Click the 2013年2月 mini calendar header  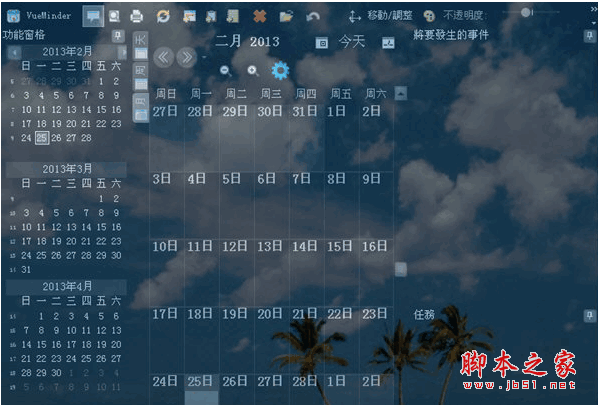pyautogui.click(x=67, y=51)
